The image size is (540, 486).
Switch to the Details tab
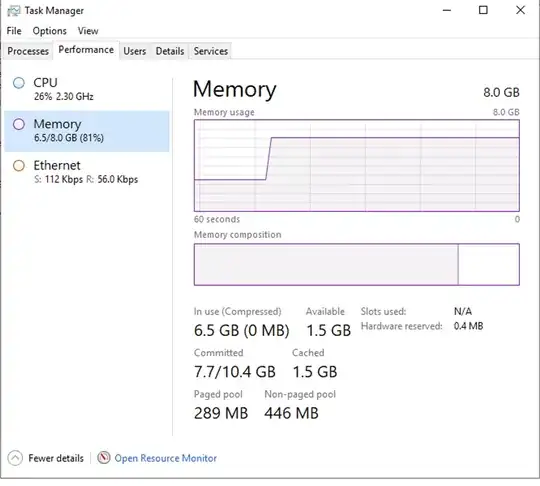coord(170,51)
